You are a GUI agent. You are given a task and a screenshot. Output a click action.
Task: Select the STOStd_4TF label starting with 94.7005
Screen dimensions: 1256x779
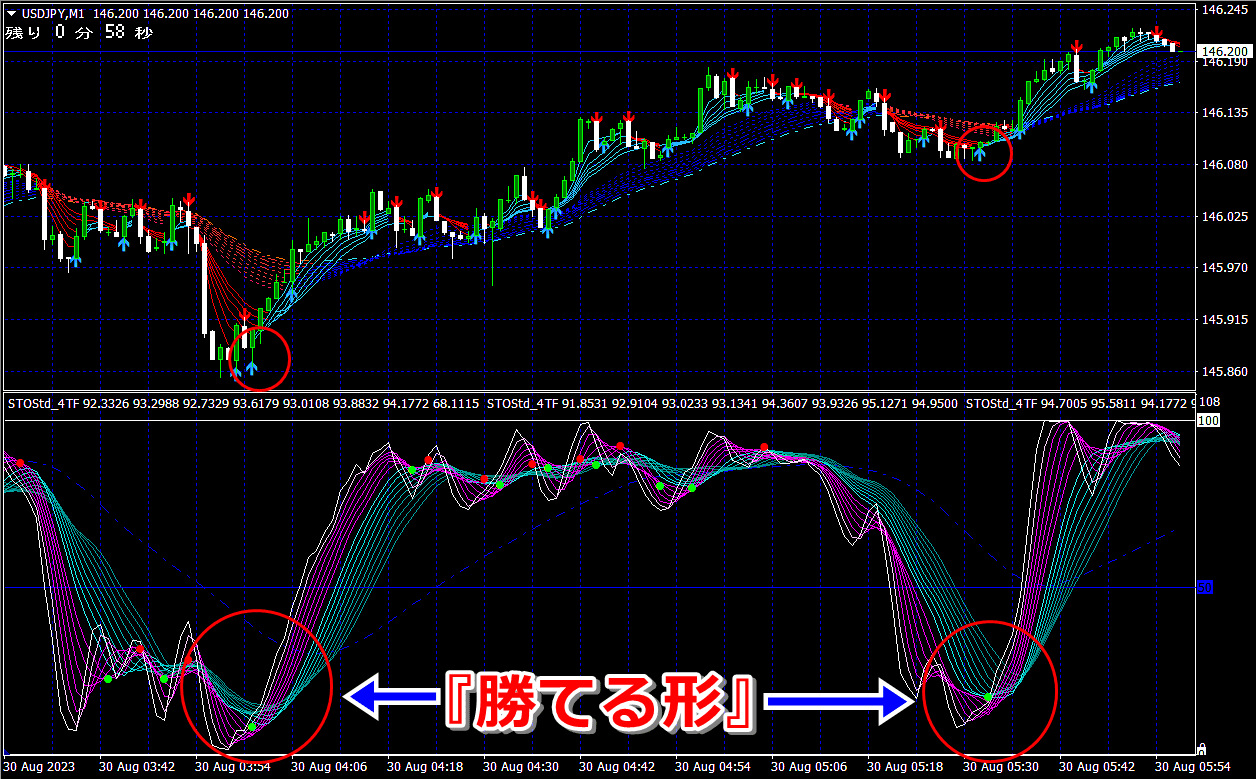tap(1080, 404)
